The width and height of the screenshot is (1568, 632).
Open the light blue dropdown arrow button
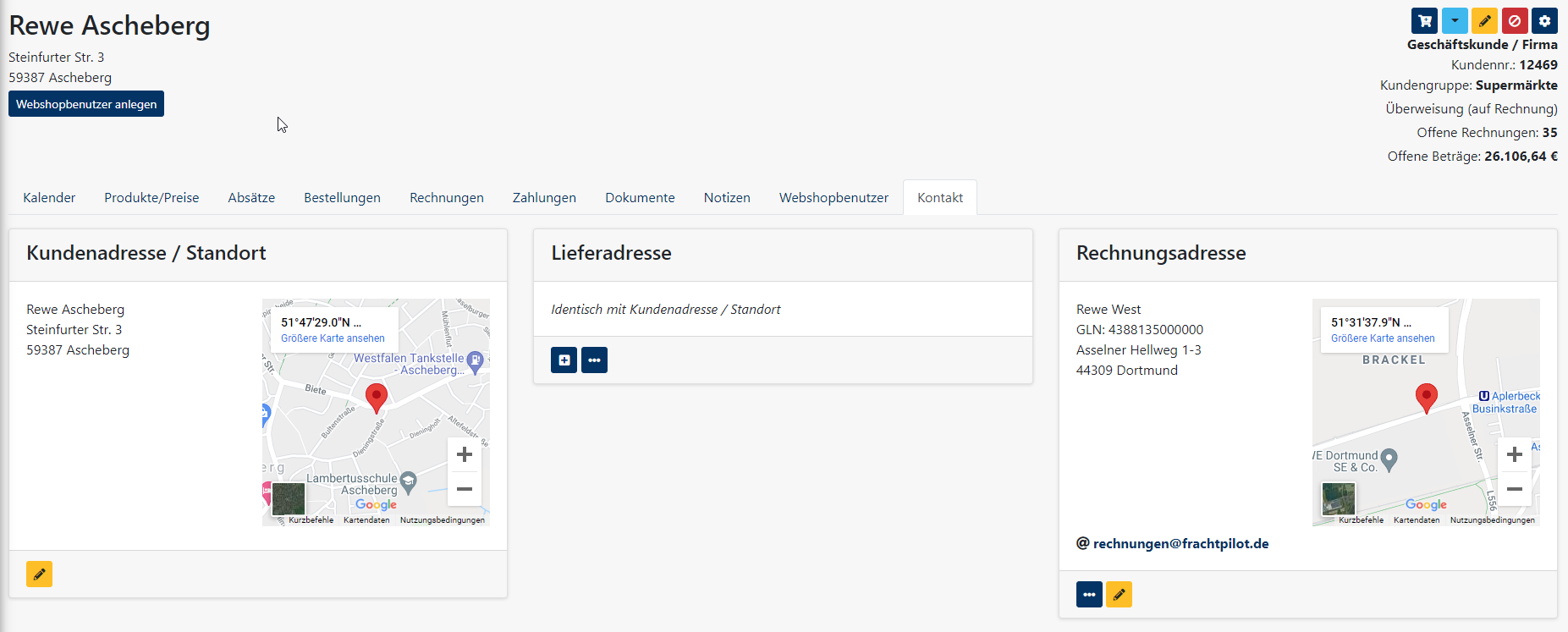pos(1455,21)
